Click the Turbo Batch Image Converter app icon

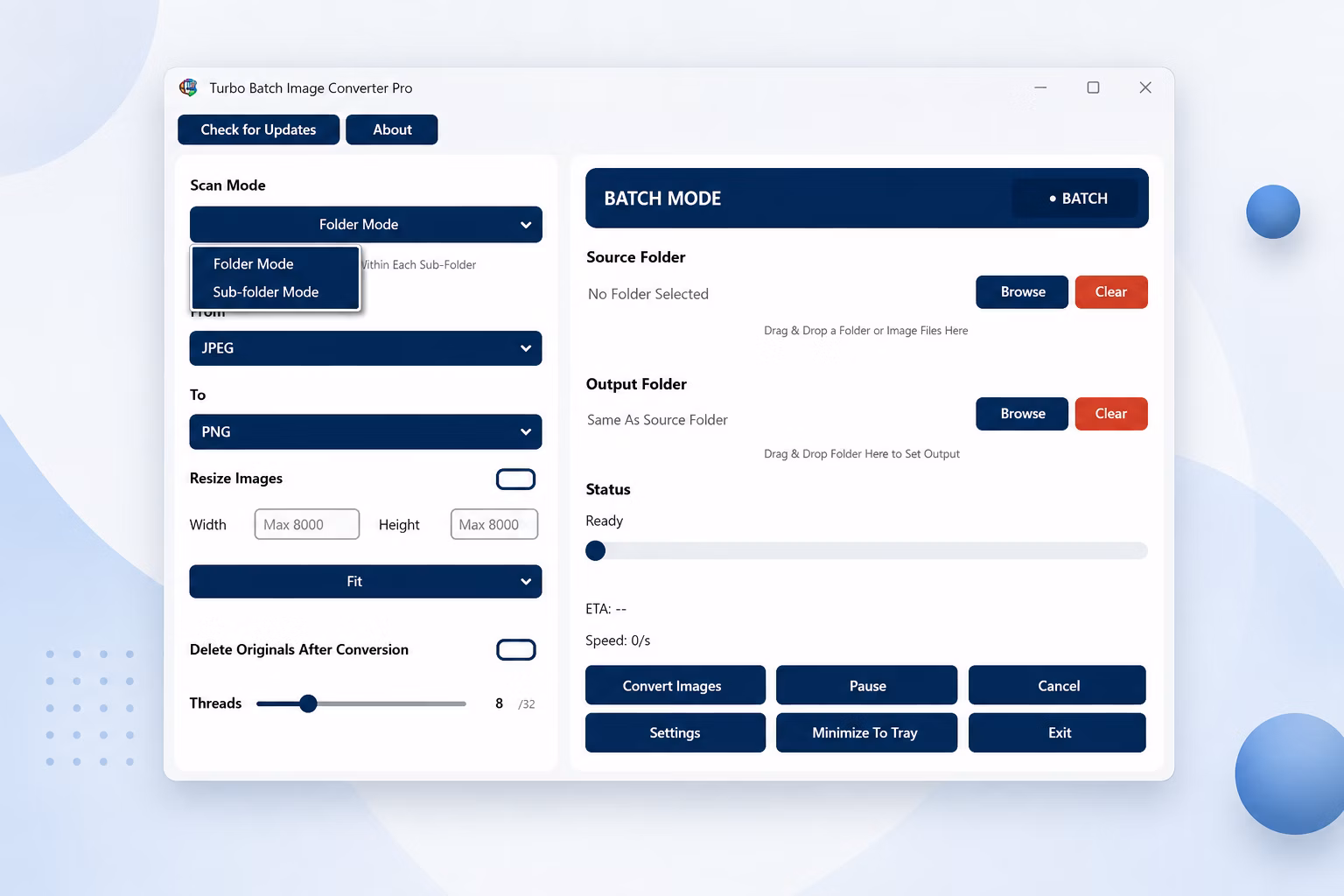click(x=188, y=87)
